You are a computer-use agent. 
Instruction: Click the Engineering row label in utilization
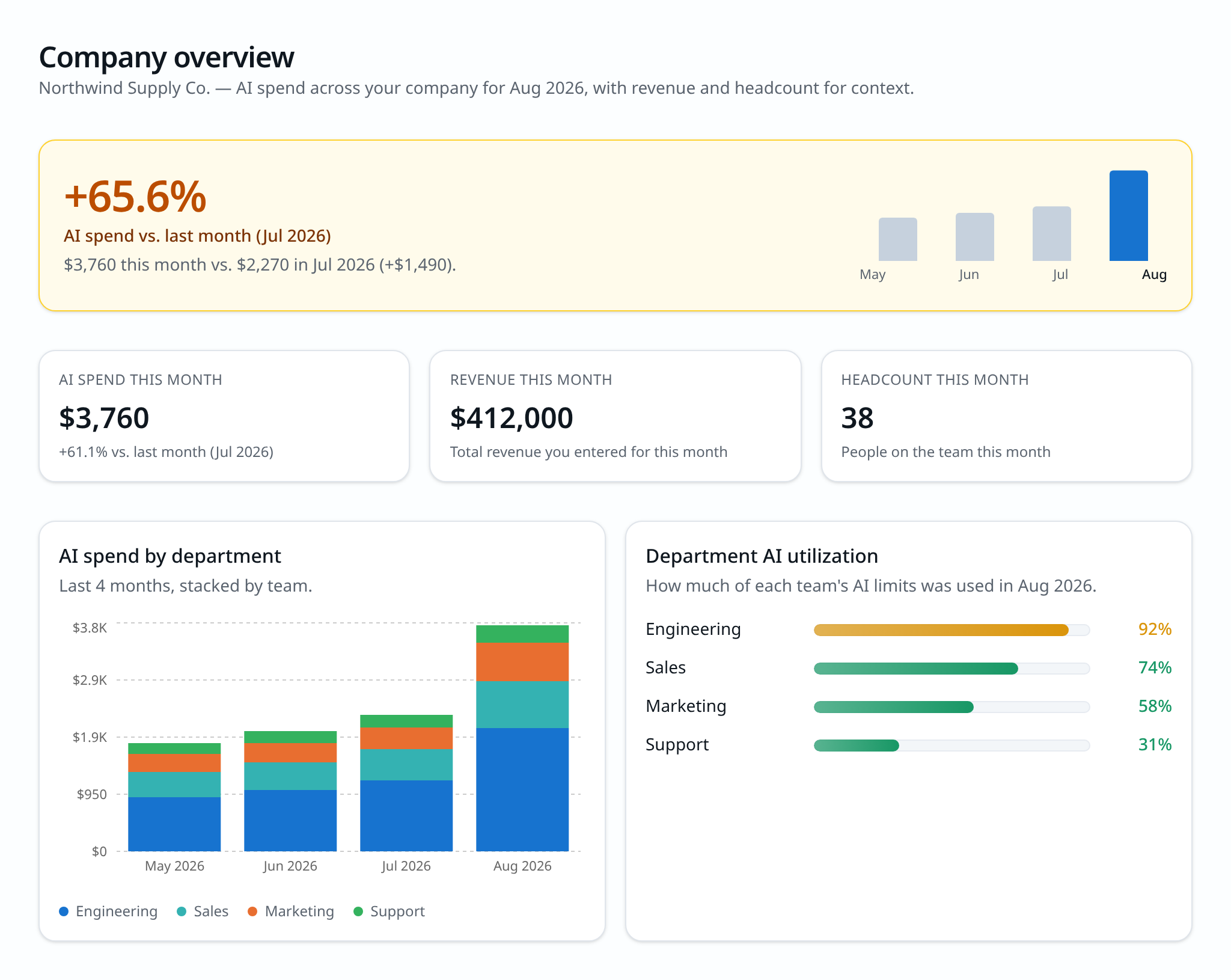coord(693,629)
